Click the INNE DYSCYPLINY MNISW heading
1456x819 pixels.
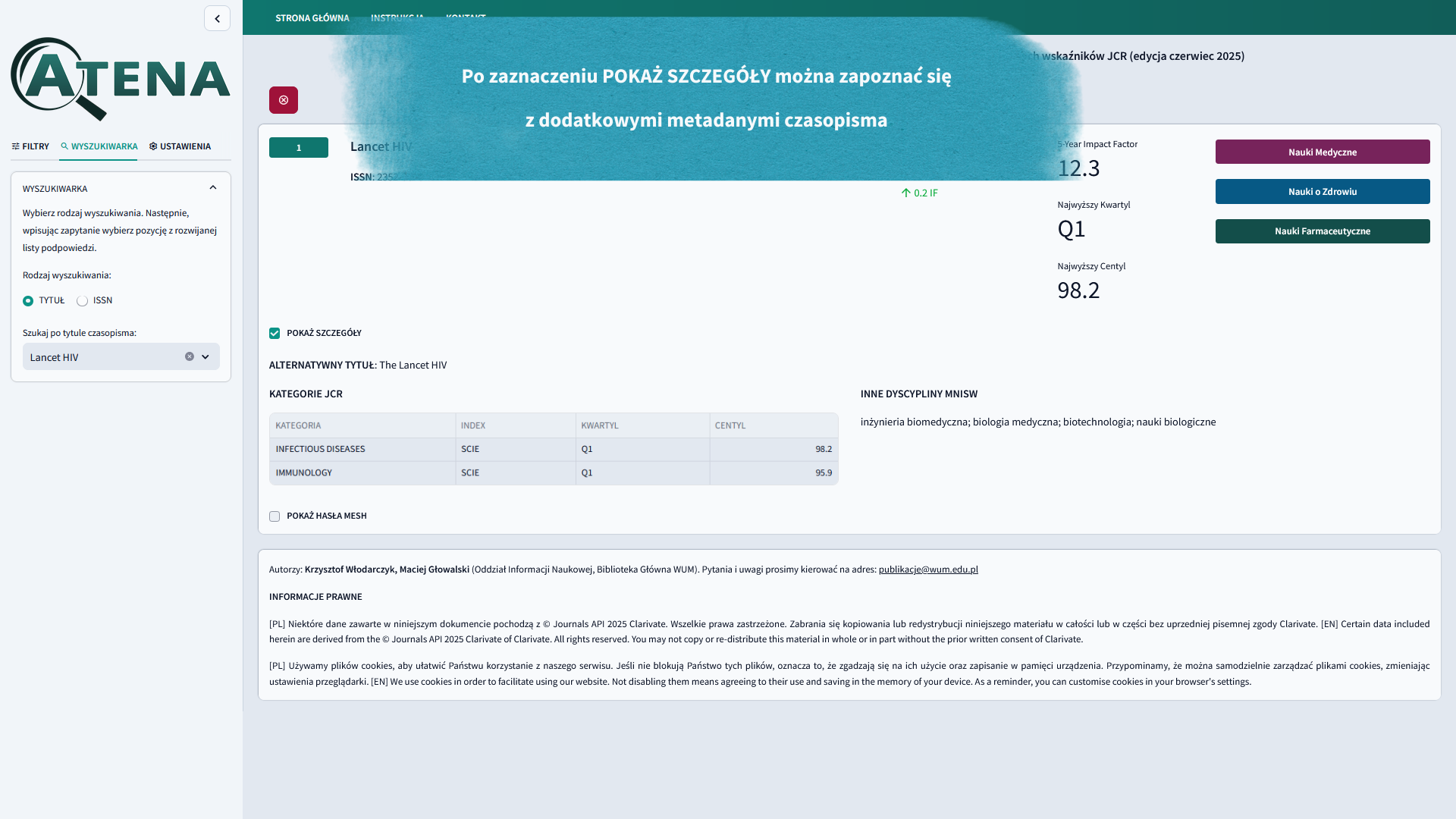click(x=919, y=394)
